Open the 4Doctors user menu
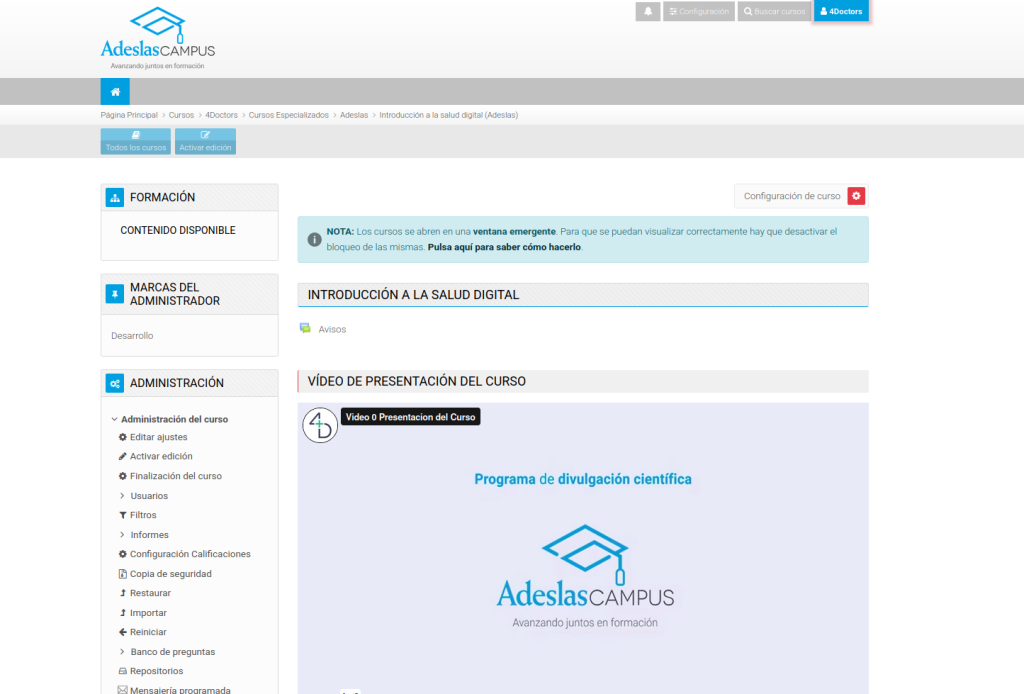Image resolution: width=1024 pixels, height=694 pixels. tap(841, 11)
